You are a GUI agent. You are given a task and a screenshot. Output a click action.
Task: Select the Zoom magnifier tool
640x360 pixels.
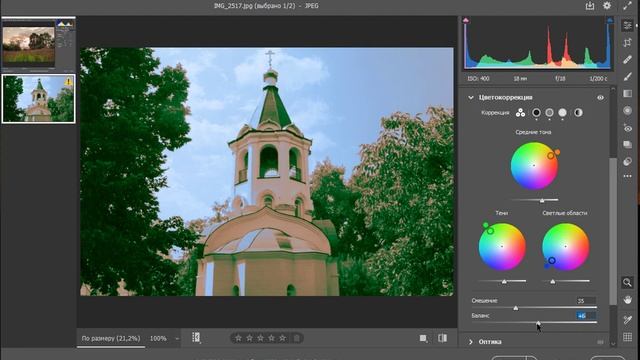[627, 282]
